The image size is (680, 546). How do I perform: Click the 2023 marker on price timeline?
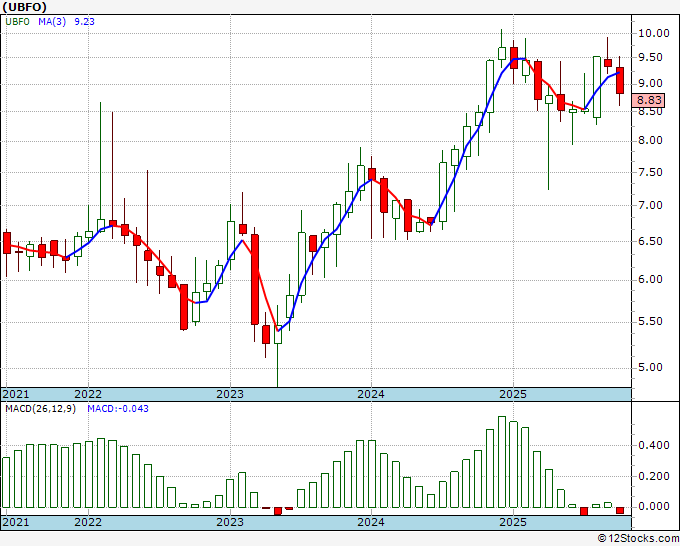point(230,394)
